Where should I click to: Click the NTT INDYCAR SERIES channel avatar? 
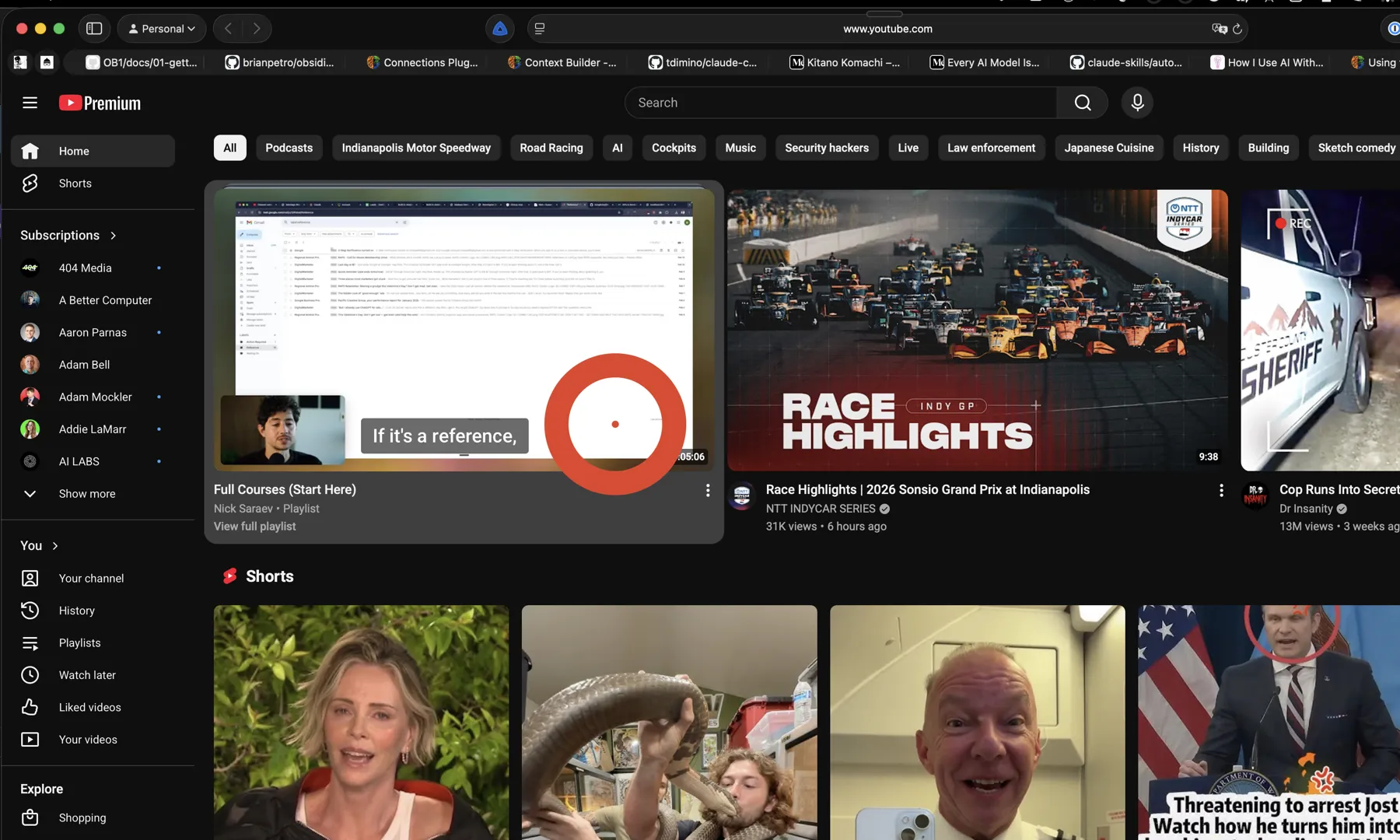pos(742,495)
